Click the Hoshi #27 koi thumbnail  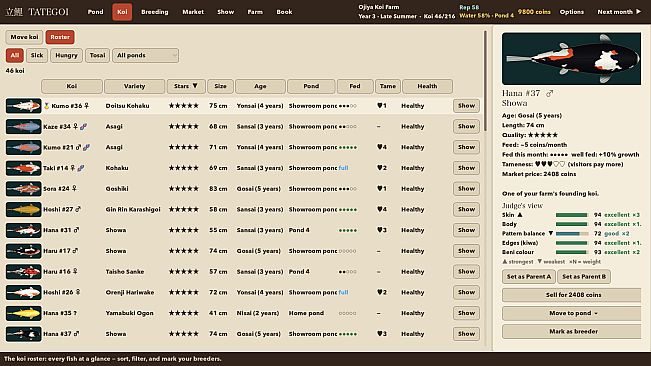tap(24, 210)
